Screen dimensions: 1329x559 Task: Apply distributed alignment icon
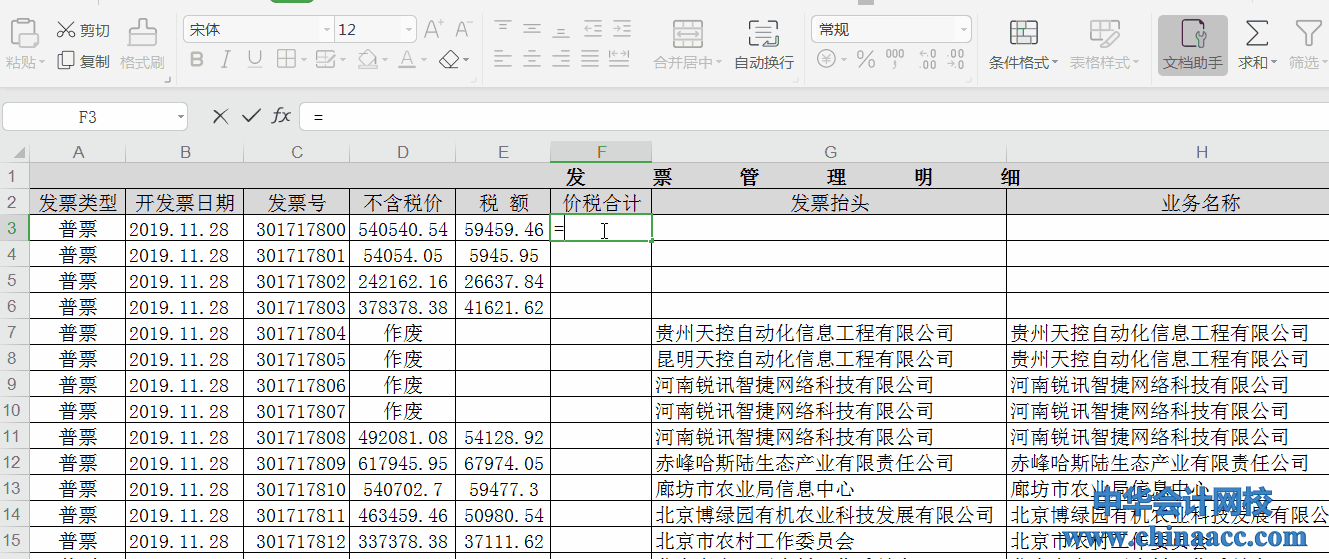[620, 60]
